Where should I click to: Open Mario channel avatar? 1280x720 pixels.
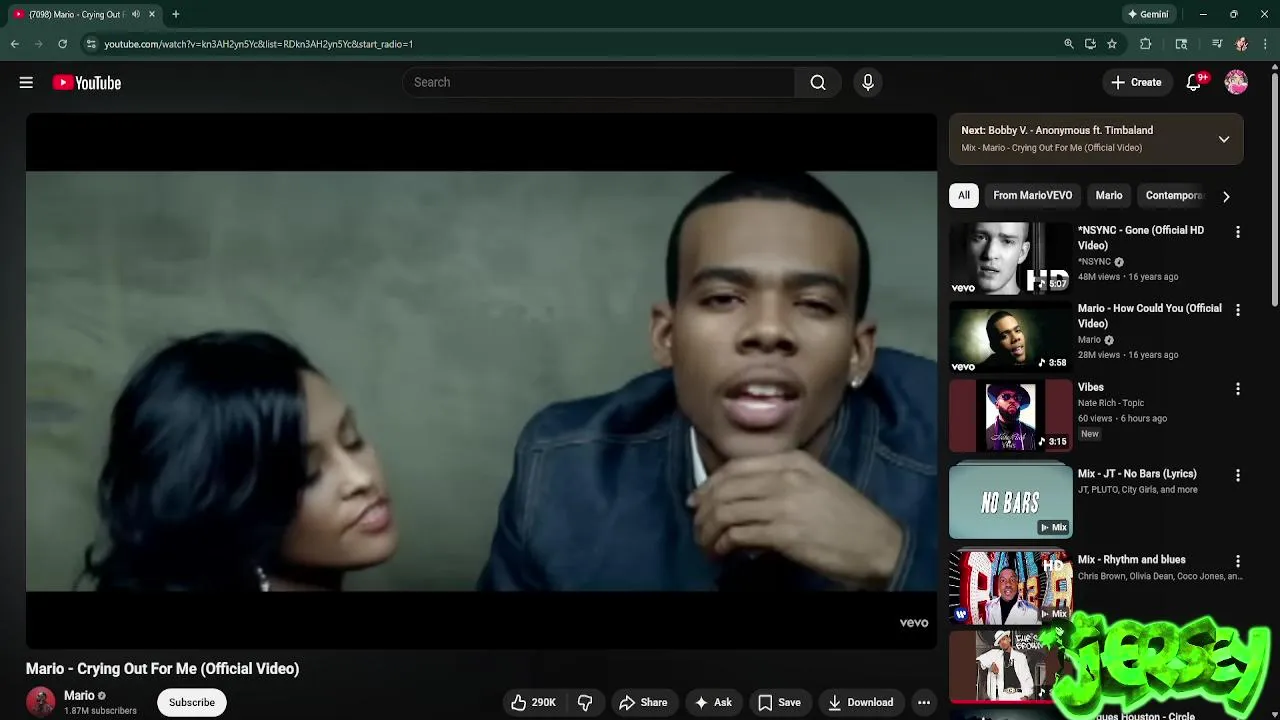coord(40,702)
